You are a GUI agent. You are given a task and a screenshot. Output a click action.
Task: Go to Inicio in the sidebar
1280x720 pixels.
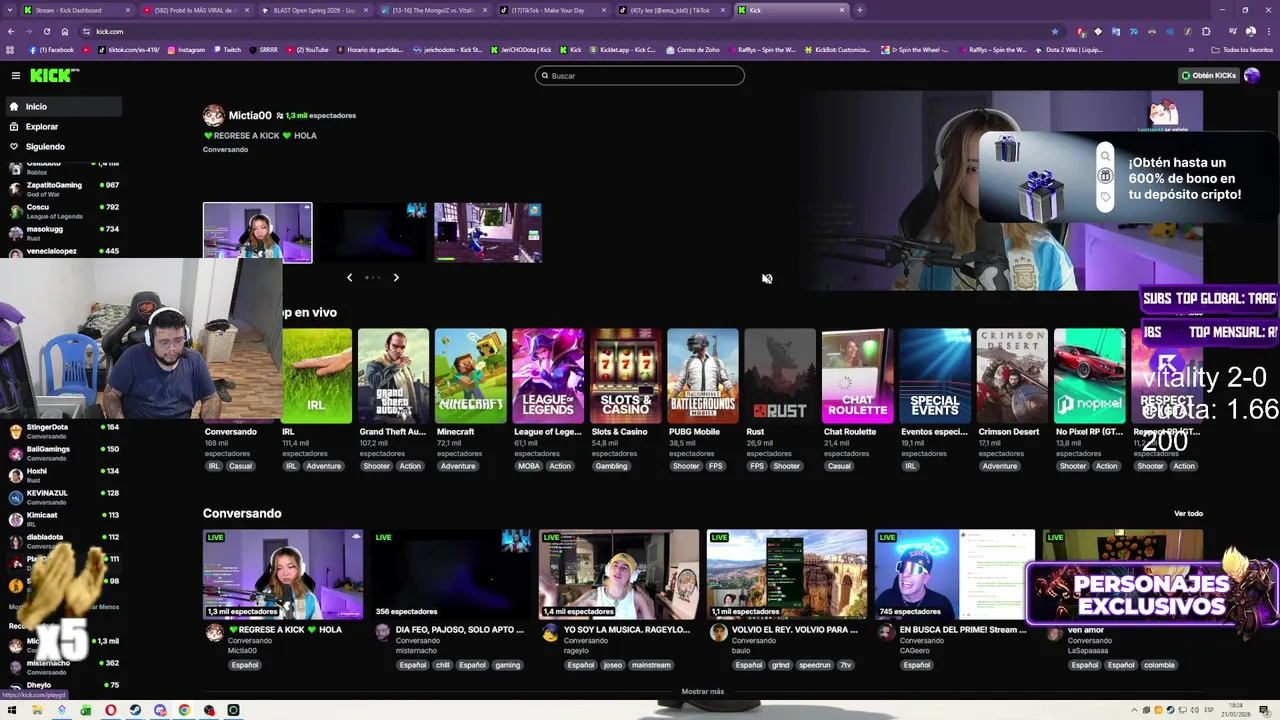(x=62, y=106)
